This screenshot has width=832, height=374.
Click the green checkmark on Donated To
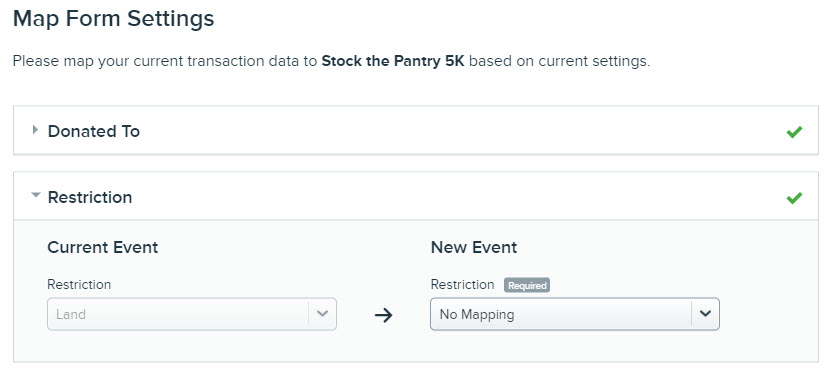(x=794, y=132)
